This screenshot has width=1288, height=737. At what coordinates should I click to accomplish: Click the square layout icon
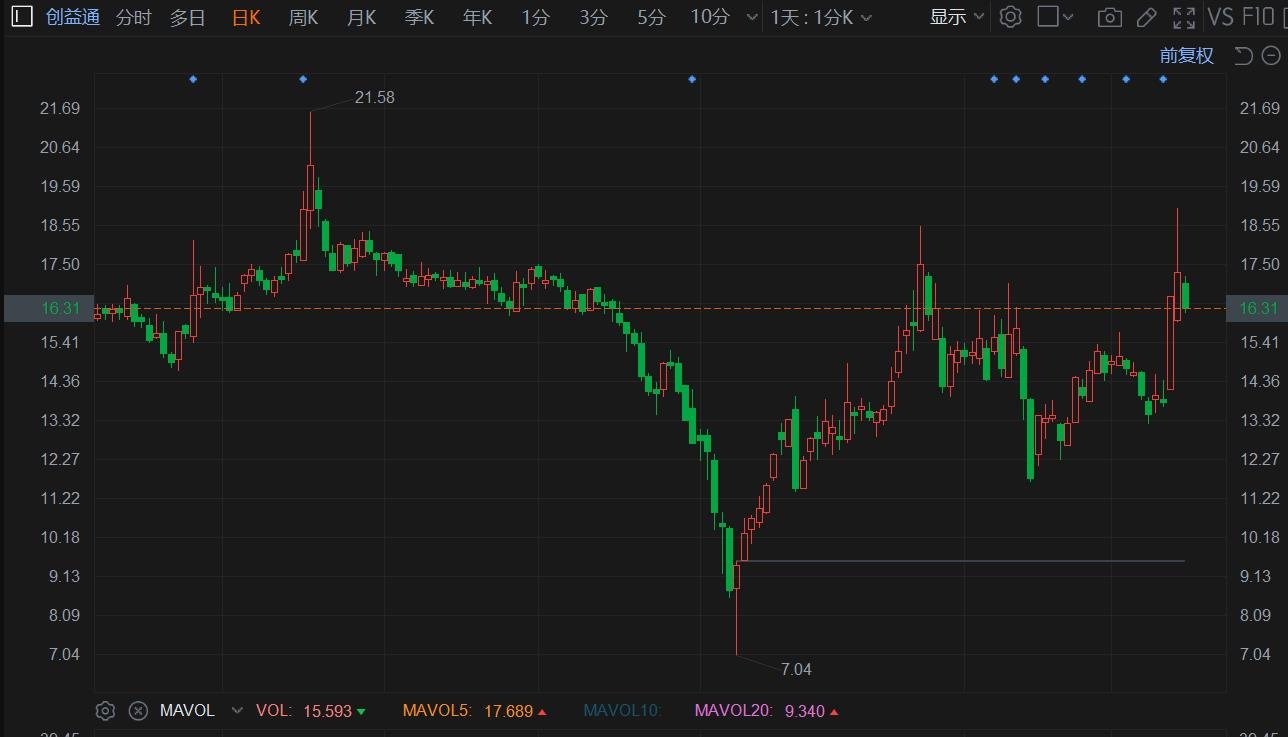[1047, 17]
